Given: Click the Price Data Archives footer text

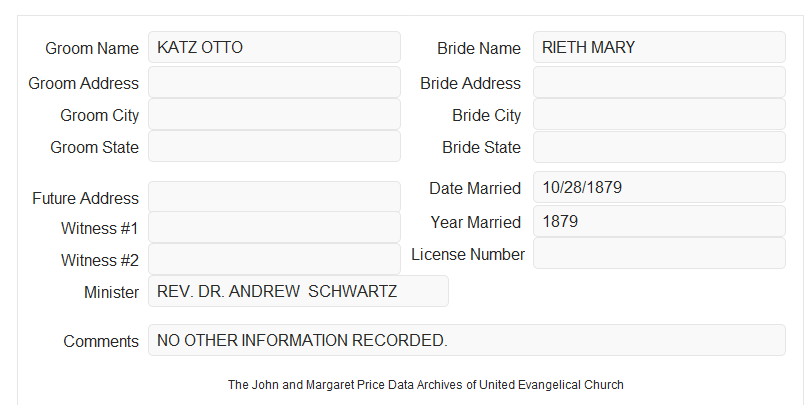Looking at the screenshot, I should (x=426, y=384).
